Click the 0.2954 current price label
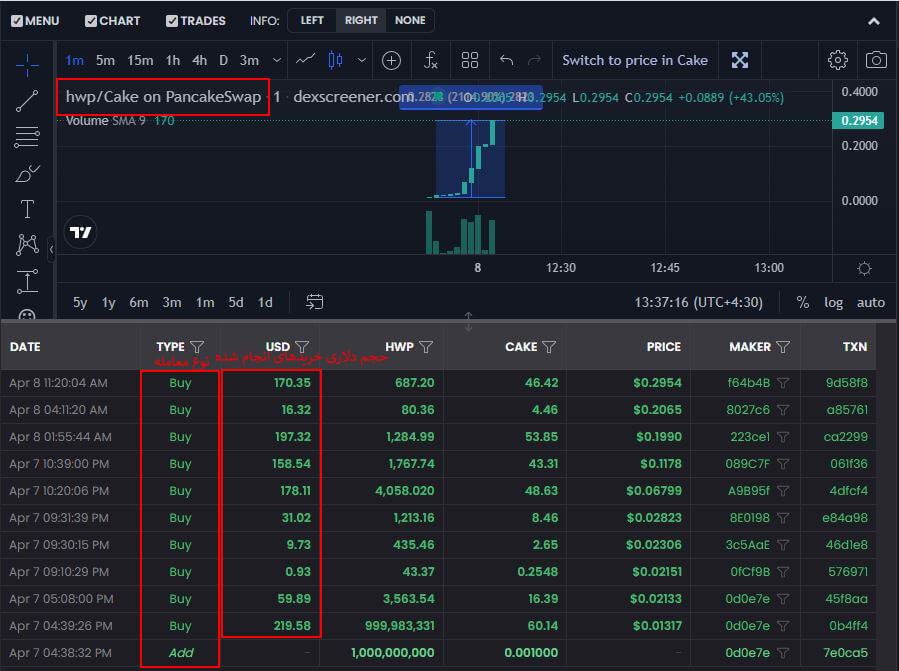The height and width of the screenshot is (671, 899). coord(858,120)
